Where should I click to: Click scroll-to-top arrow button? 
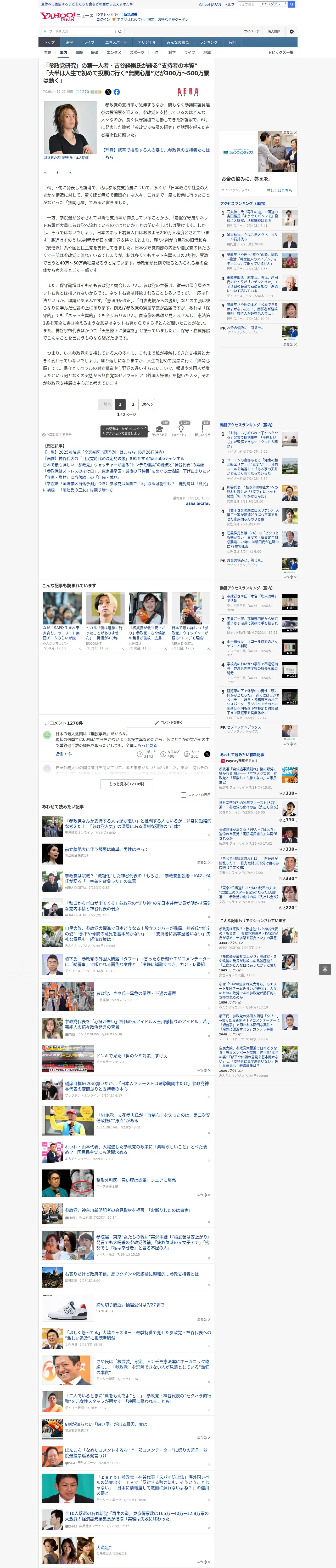(x=325, y=970)
